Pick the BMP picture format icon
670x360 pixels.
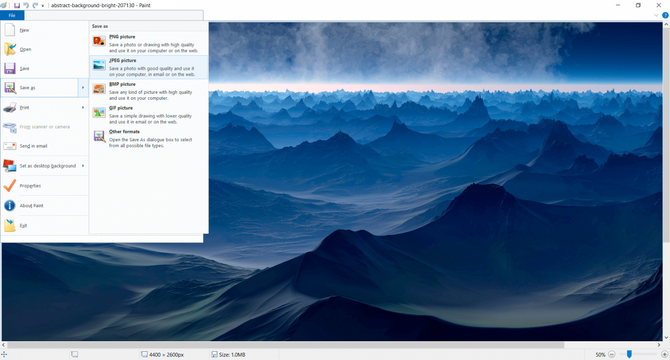pos(99,89)
